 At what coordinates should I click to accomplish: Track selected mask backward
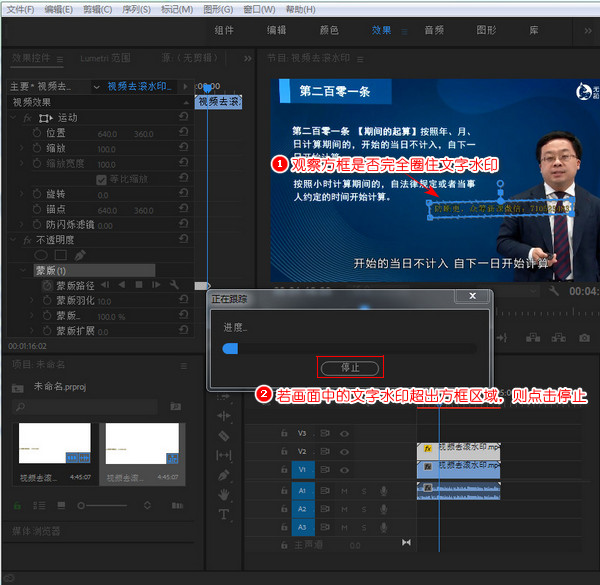pyautogui.click(x=121, y=285)
